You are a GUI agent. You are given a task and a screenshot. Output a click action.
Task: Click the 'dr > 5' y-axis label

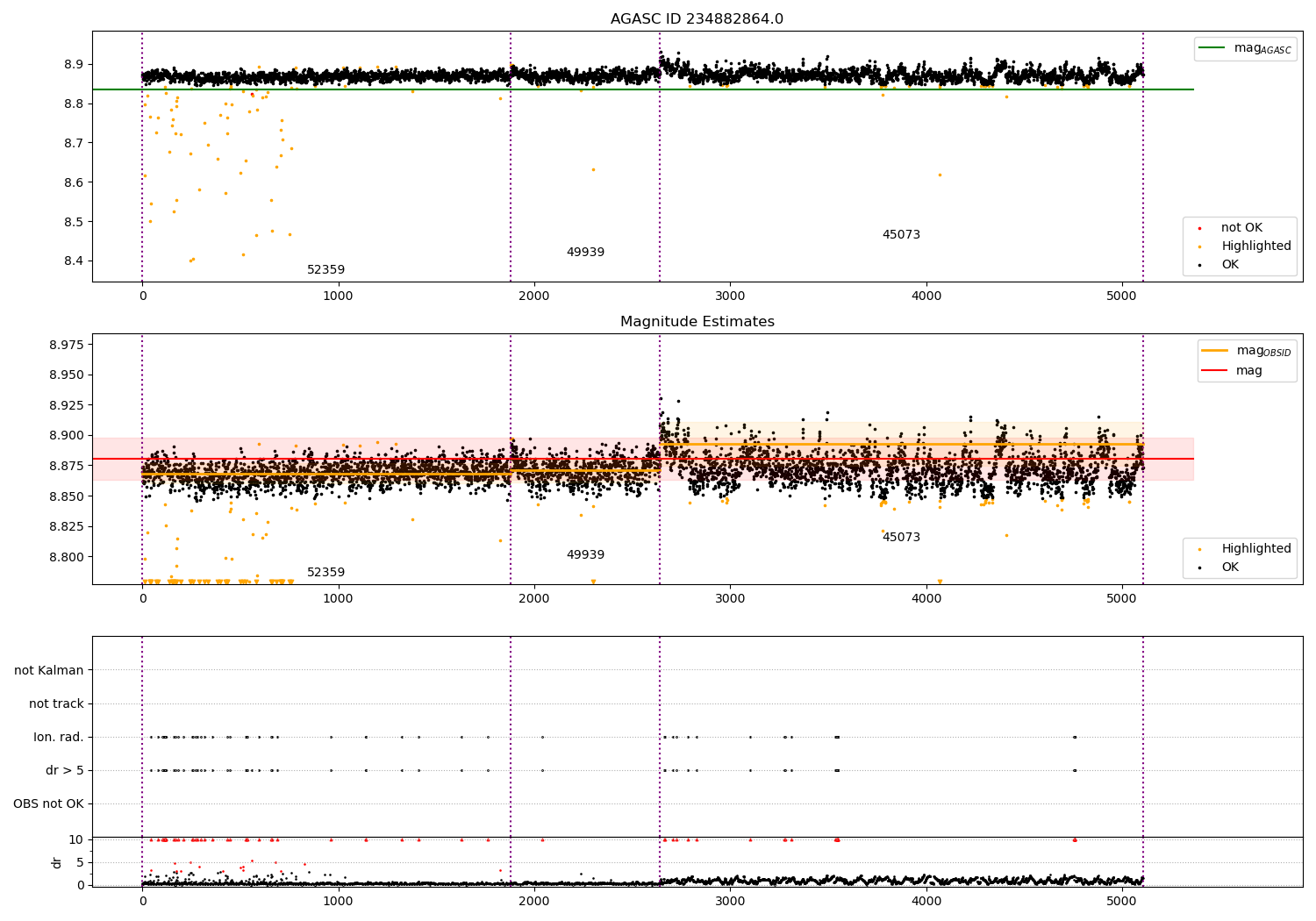pos(65,771)
